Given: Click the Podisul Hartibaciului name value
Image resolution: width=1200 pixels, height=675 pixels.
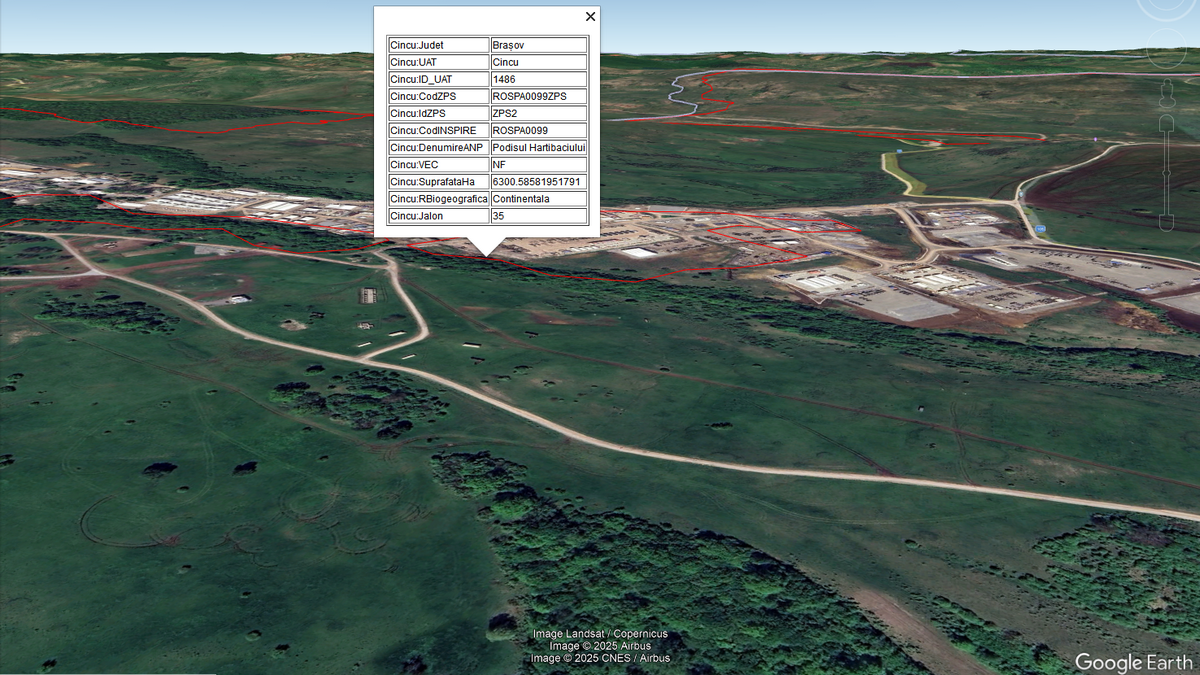Looking at the screenshot, I should (x=538, y=147).
